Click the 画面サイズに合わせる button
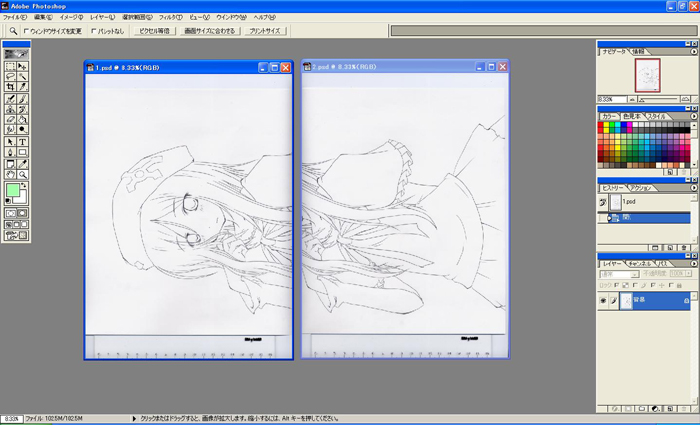 click(209, 31)
